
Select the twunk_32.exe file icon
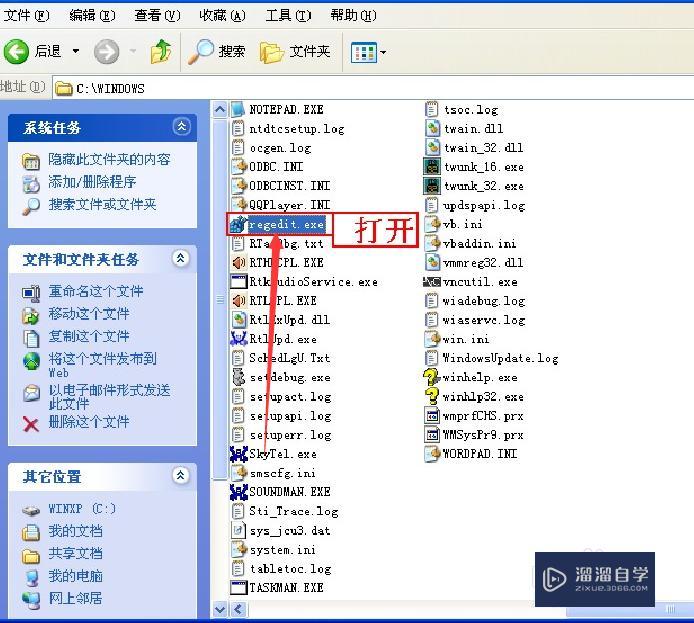click(x=432, y=186)
